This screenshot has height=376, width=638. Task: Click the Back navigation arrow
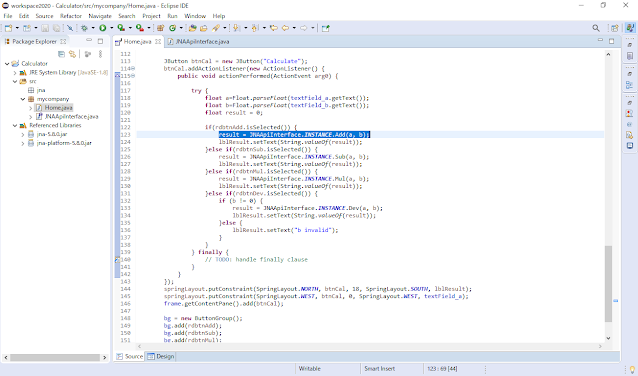(x=285, y=28)
